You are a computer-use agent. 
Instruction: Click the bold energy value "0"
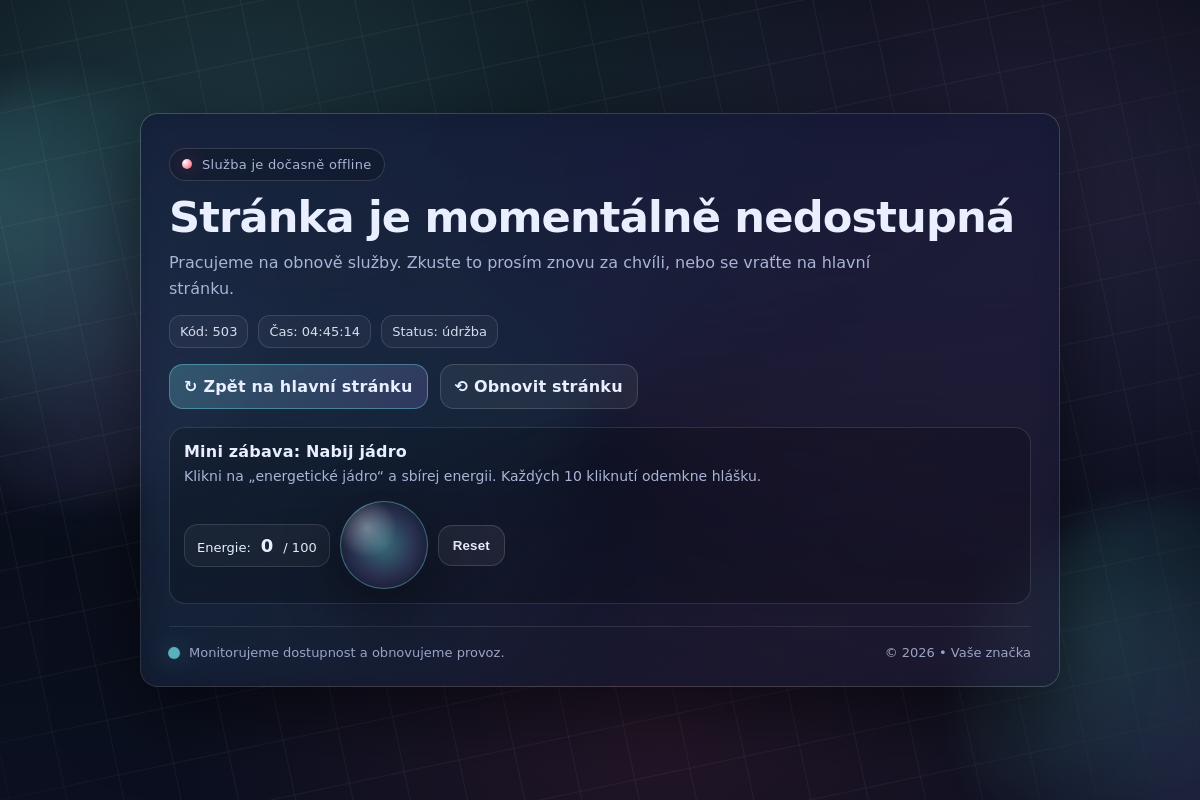pyautogui.click(x=267, y=545)
